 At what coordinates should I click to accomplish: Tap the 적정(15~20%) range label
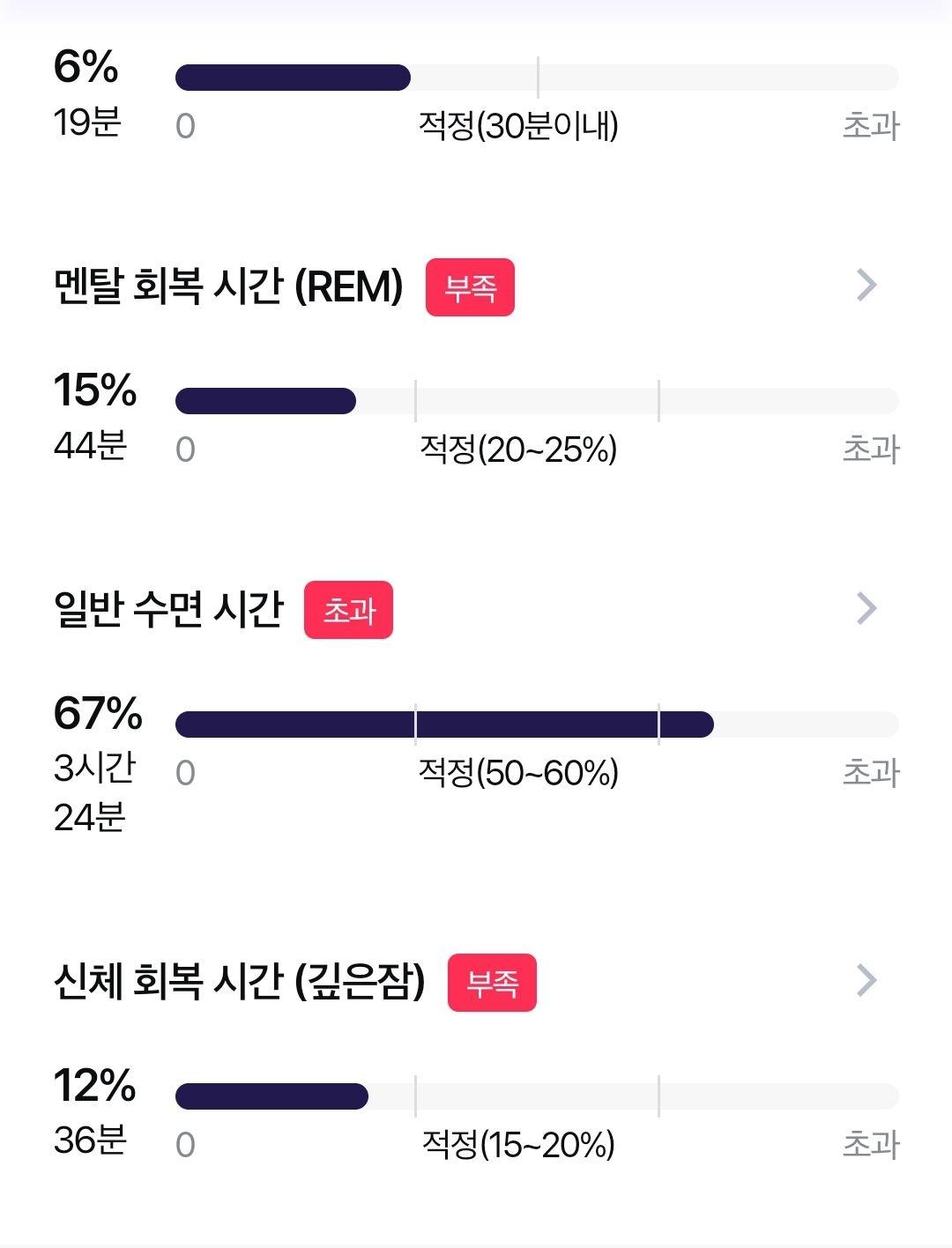[x=518, y=1145]
